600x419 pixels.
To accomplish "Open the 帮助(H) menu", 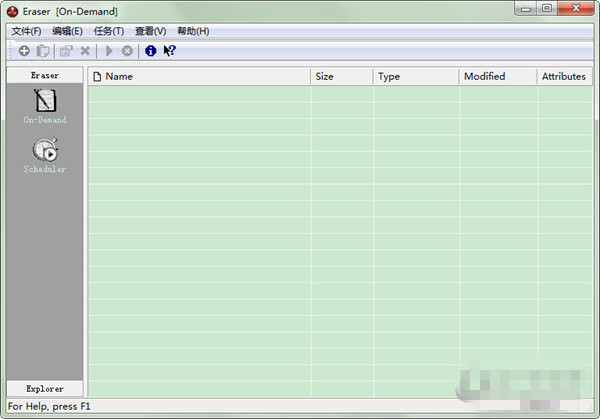I will [193, 31].
